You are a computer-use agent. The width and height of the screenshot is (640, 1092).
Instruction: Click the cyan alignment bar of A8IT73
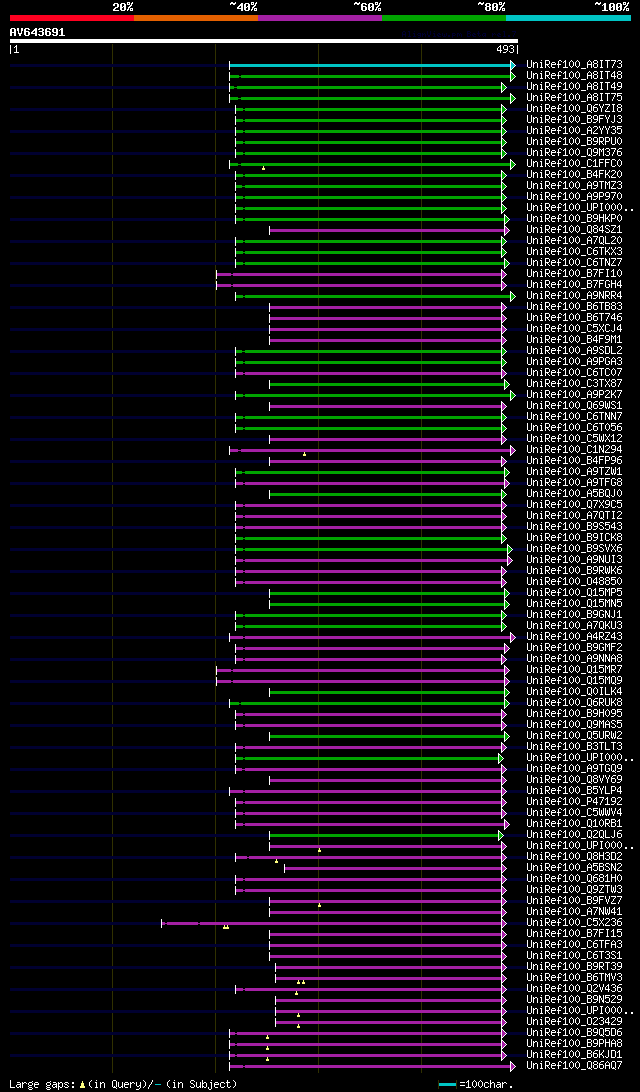coord(373,65)
